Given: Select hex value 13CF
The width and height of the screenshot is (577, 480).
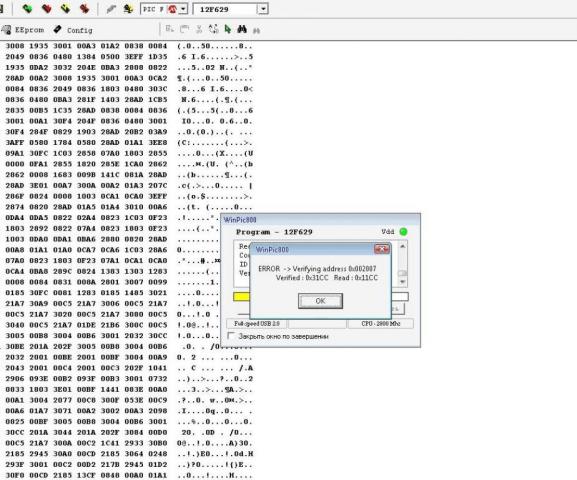Looking at the screenshot, I should [86, 475].
